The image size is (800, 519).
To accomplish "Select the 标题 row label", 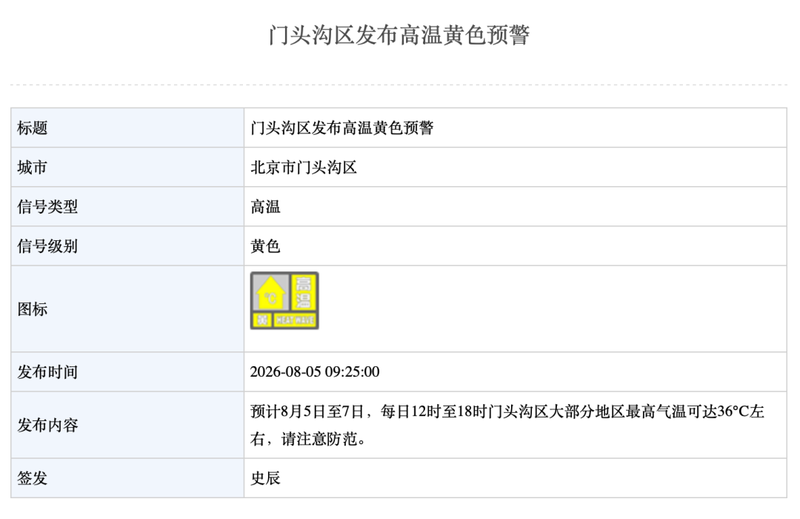I will click(32, 128).
